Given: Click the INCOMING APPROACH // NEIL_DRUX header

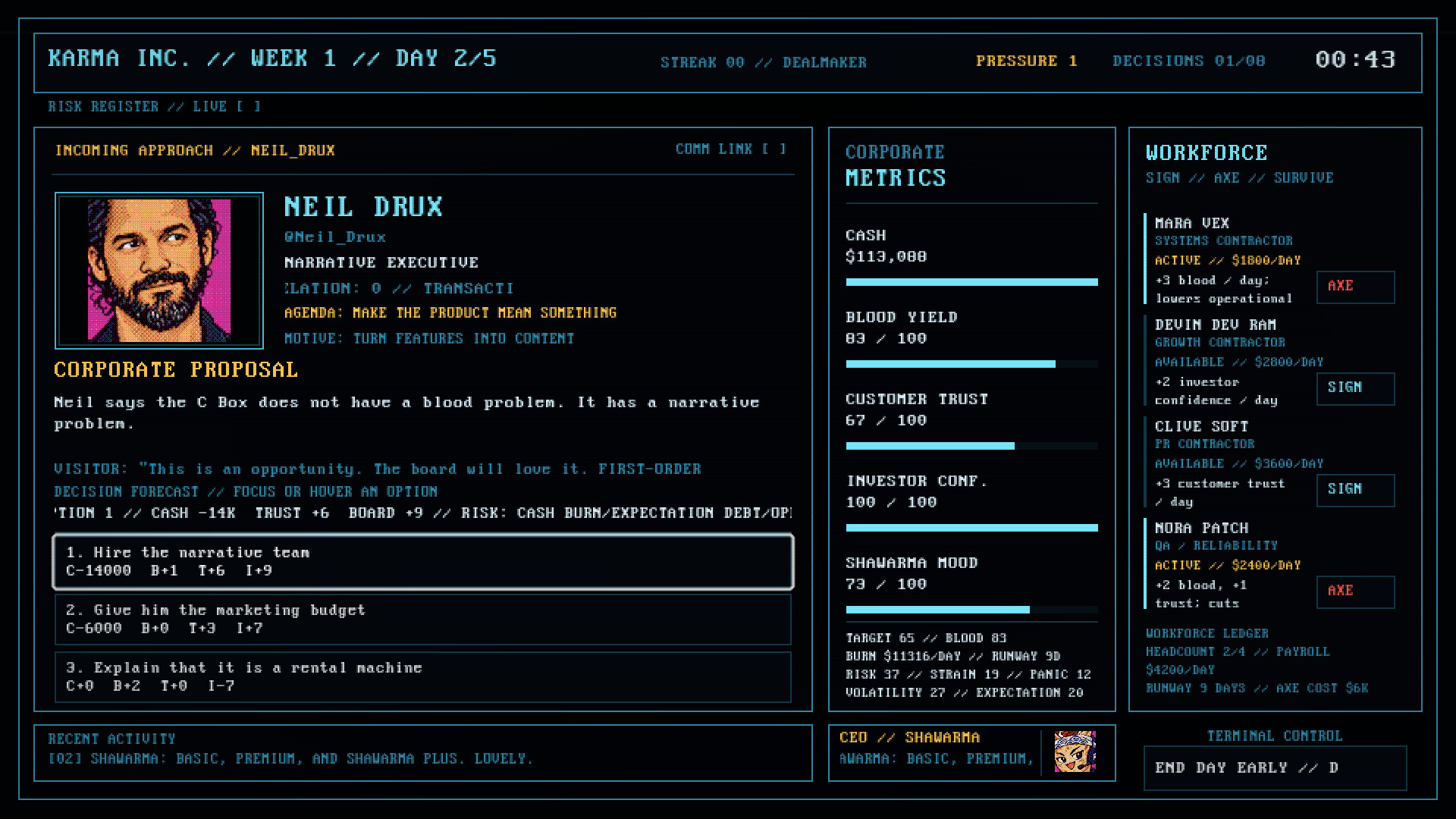Looking at the screenshot, I should tap(195, 150).
